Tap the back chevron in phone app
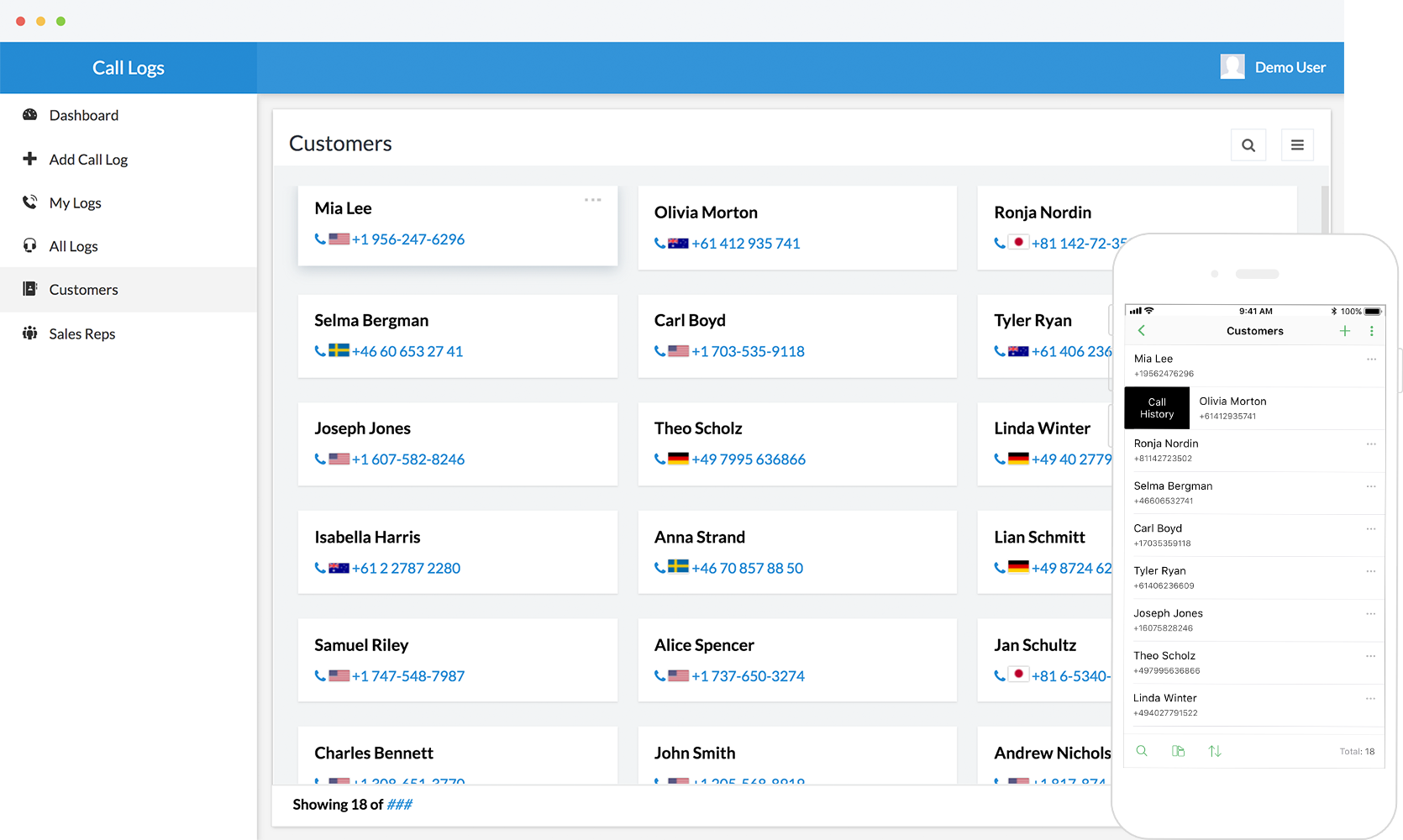 [1142, 331]
